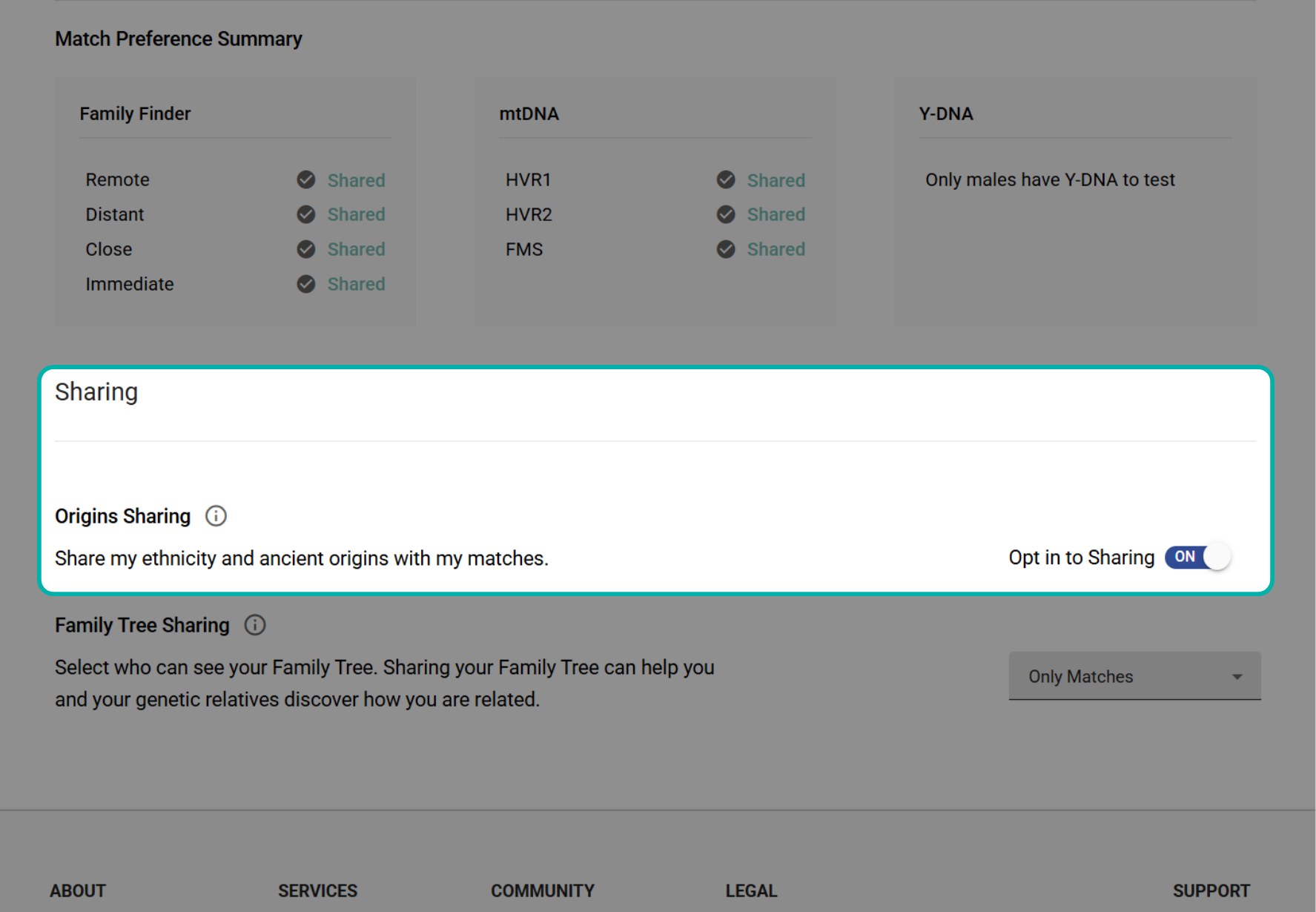Click the HVR1 shared checkmark icon
This screenshot has width=1316, height=912.
726,180
